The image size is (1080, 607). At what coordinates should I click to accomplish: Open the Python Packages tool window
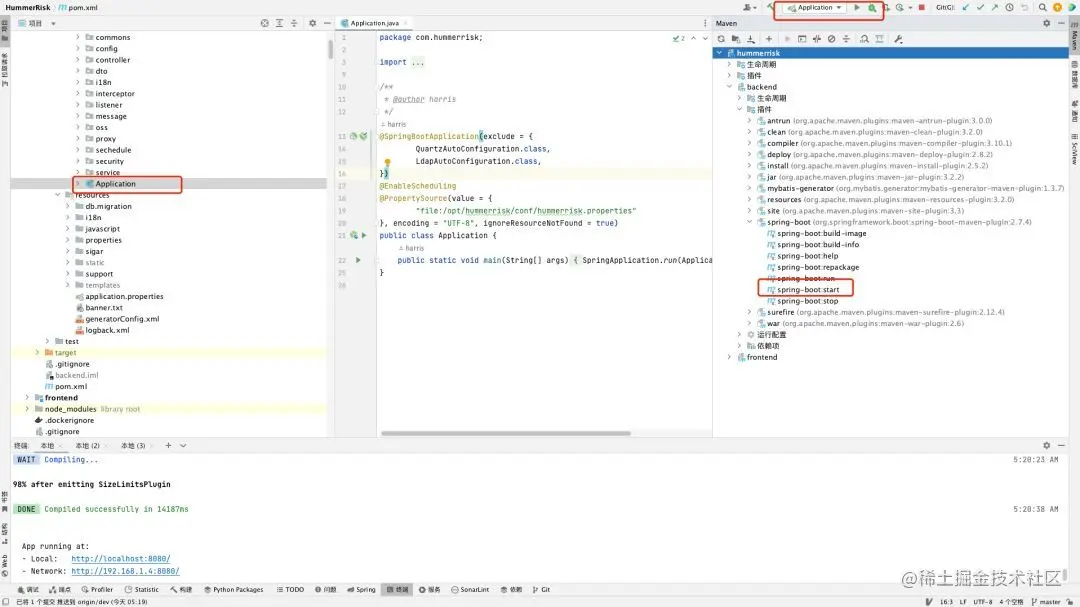233,590
